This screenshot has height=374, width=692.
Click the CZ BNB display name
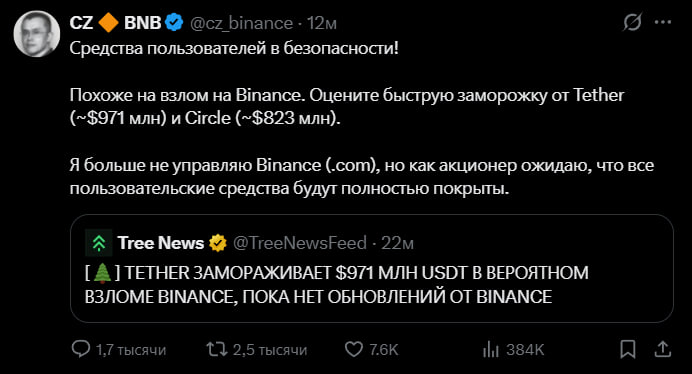(x=115, y=23)
